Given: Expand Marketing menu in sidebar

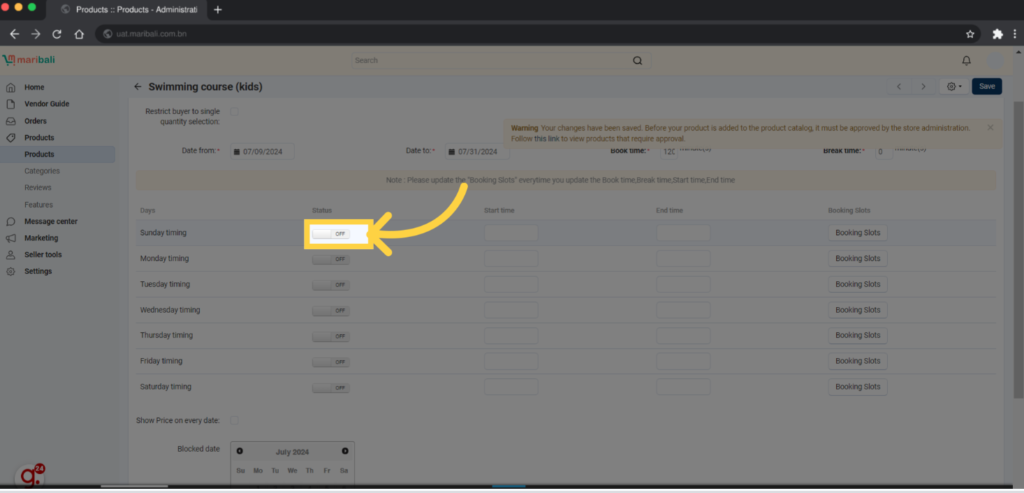Looking at the screenshot, I should [41, 238].
